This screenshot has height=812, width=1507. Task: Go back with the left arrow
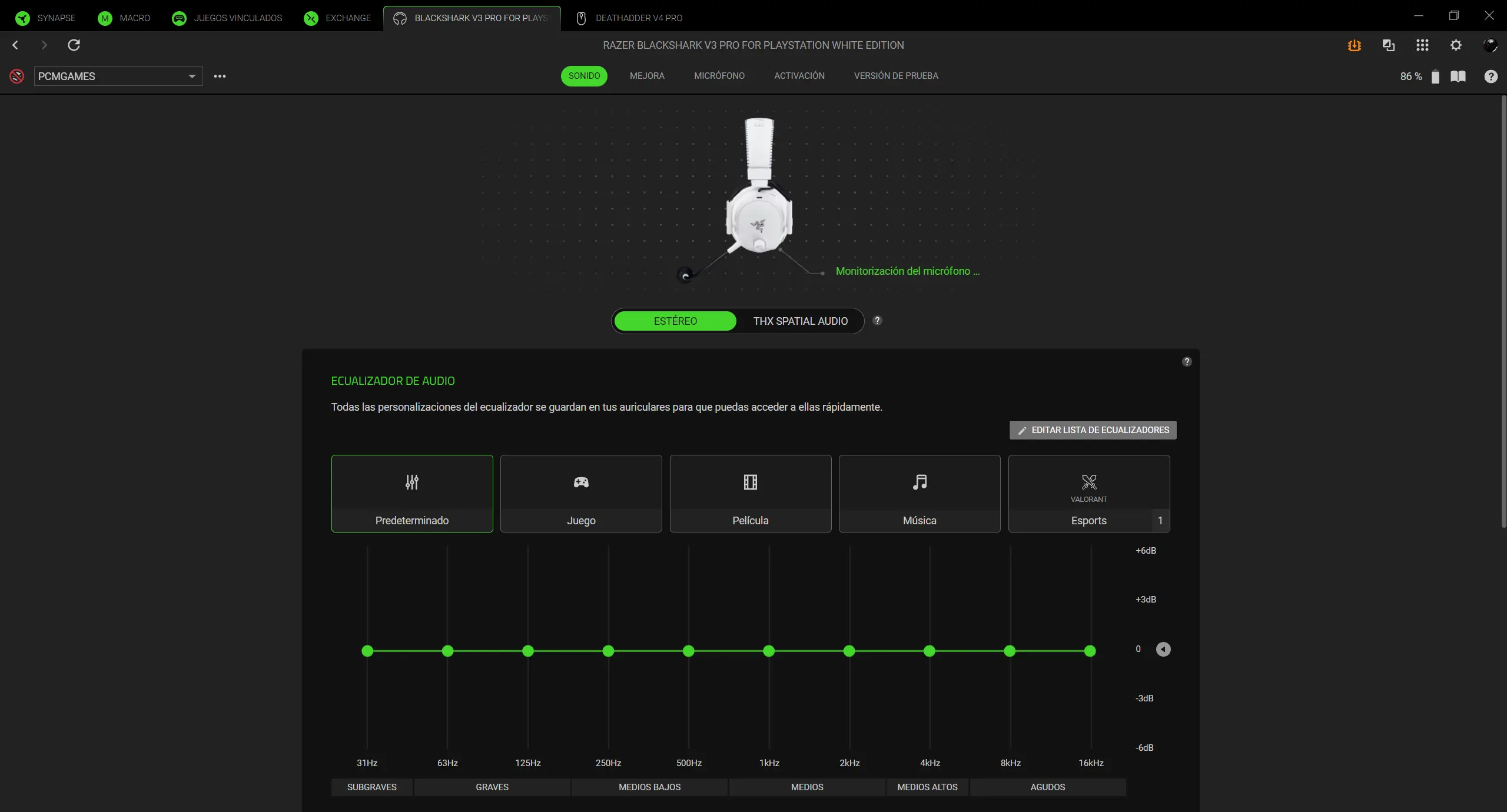tap(15, 45)
